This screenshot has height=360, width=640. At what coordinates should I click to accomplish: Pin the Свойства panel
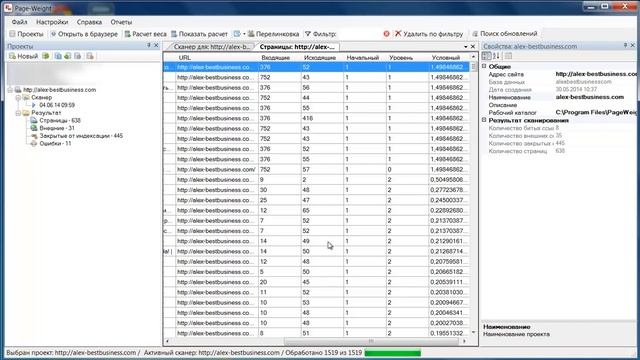click(625, 45)
